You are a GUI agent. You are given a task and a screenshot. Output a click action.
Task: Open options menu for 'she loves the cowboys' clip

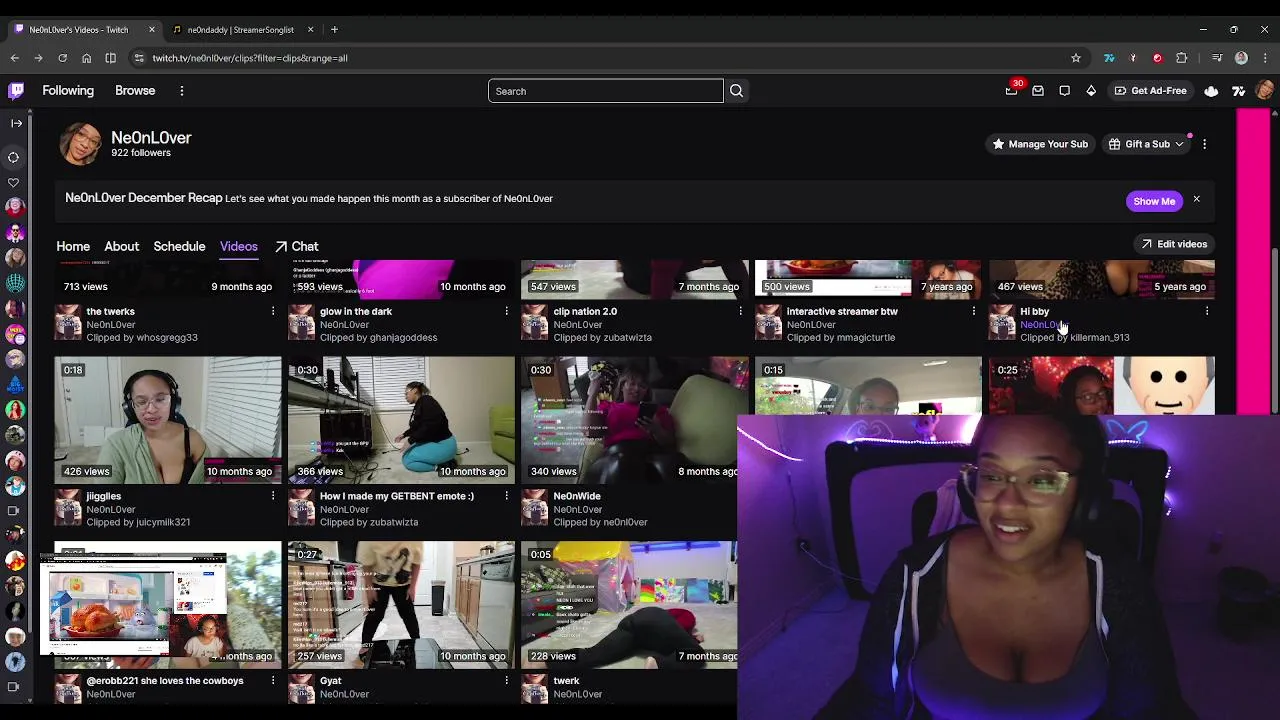coord(272,680)
